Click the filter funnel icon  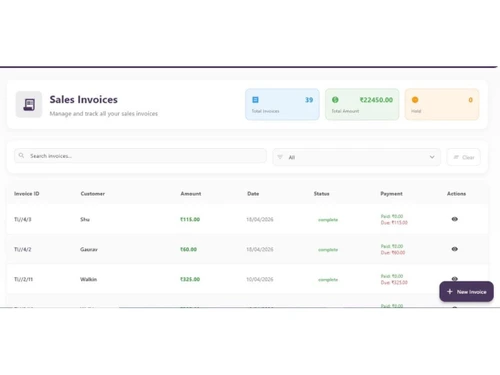(x=280, y=157)
